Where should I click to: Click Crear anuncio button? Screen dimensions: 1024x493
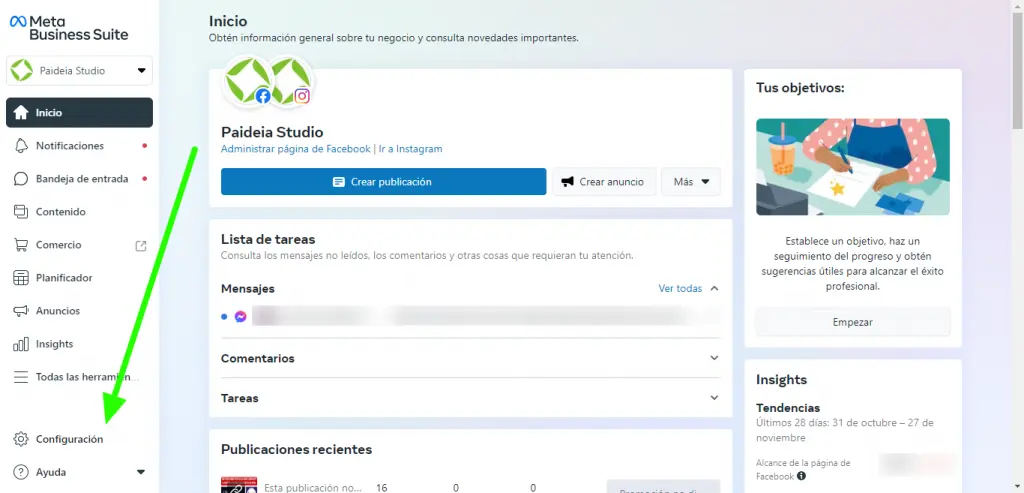(x=604, y=182)
